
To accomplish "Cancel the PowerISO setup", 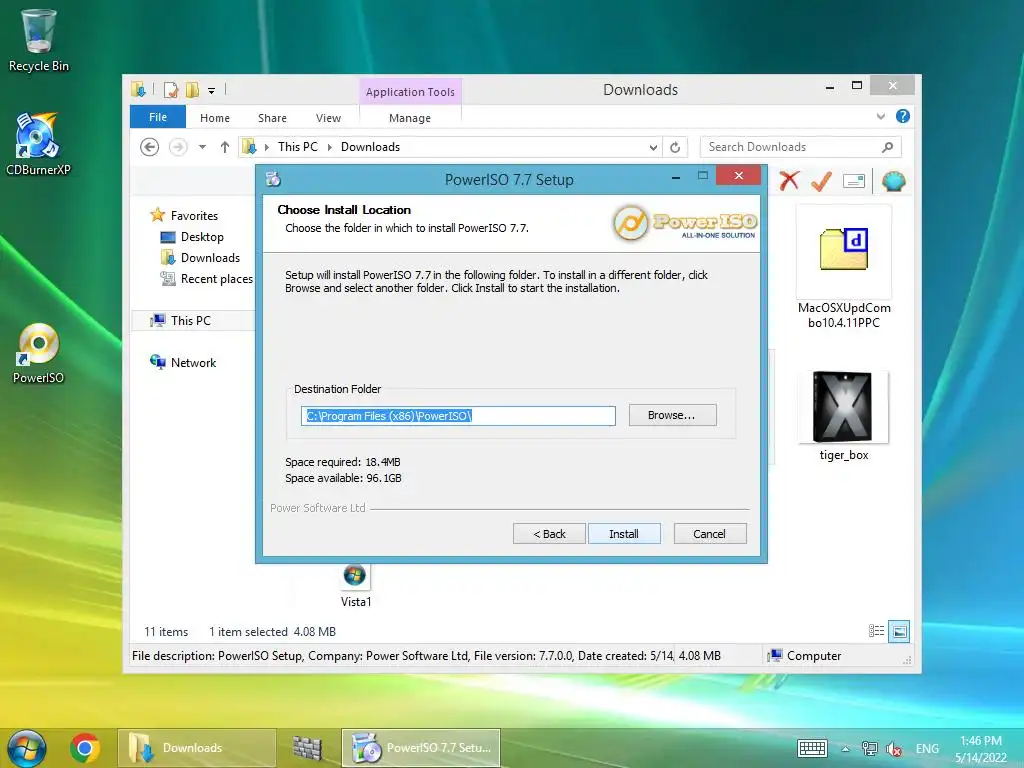I will (x=709, y=534).
